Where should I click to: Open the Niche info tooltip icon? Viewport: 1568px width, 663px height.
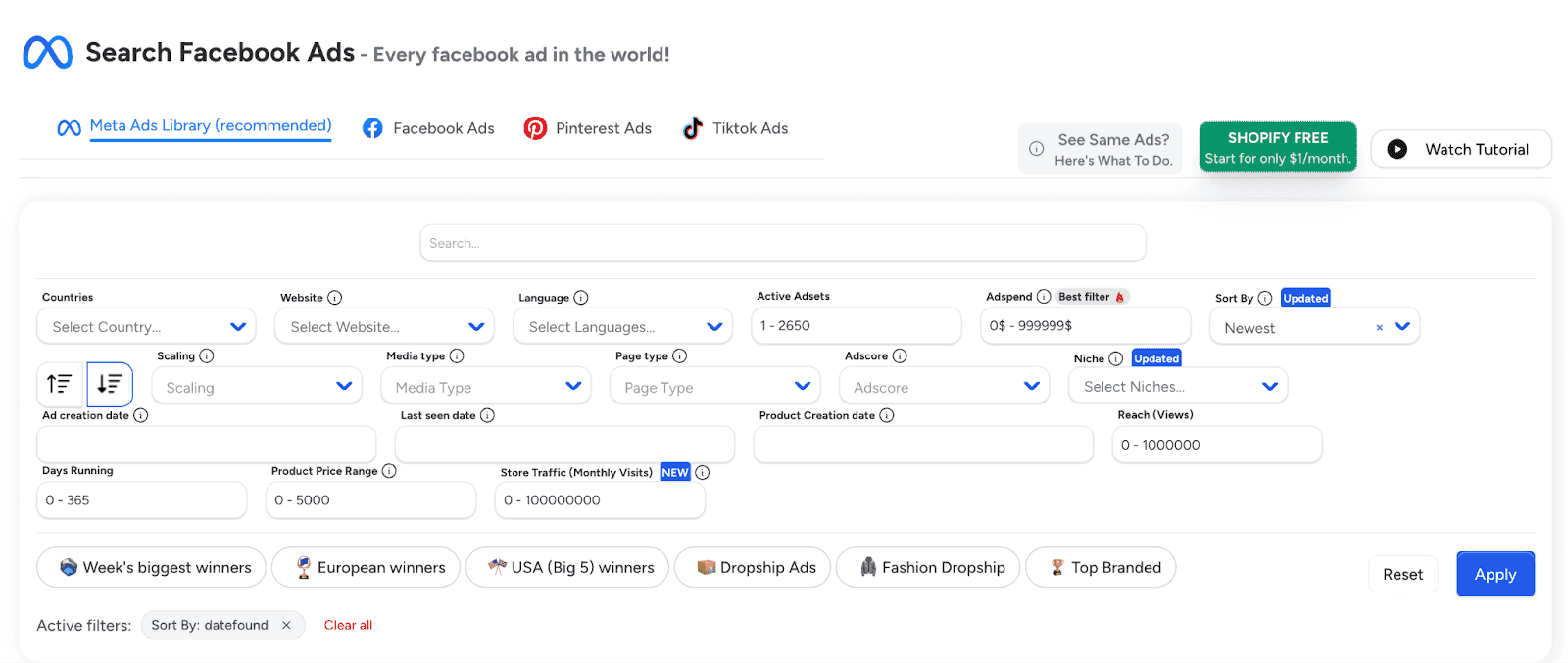point(1116,358)
